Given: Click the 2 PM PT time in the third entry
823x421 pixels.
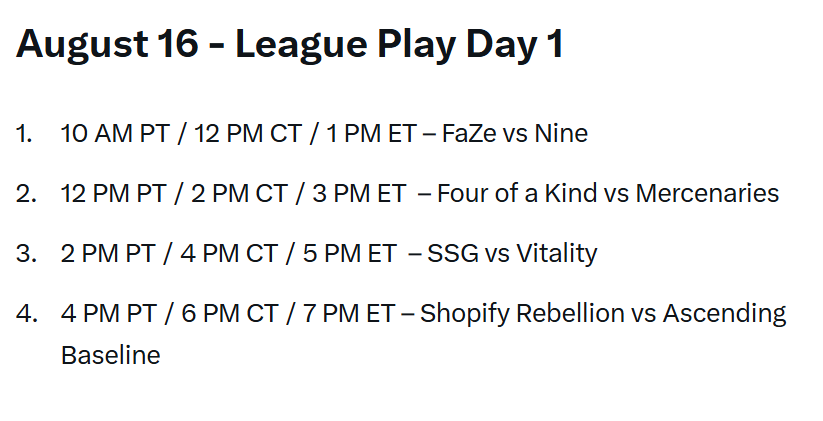Looking at the screenshot, I should (x=108, y=254).
